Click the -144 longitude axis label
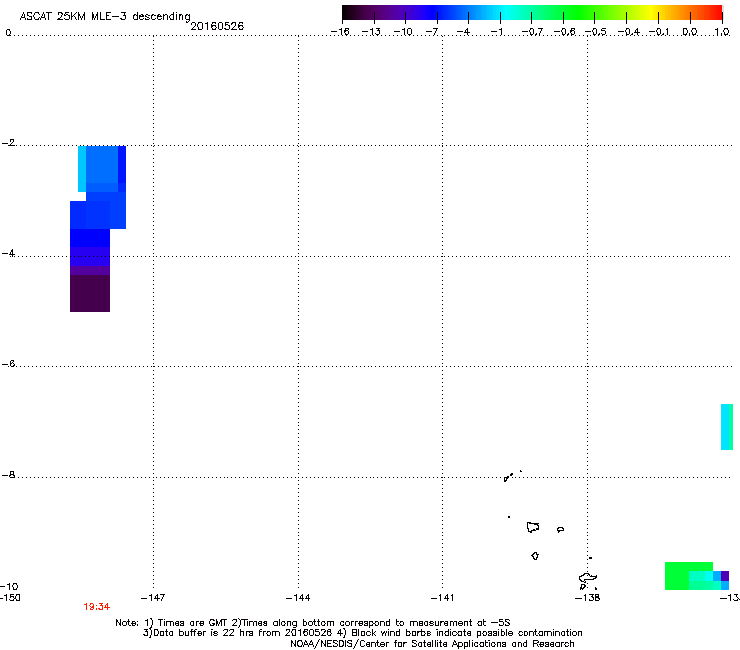This screenshot has width=740, height=650. pos(298,598)
